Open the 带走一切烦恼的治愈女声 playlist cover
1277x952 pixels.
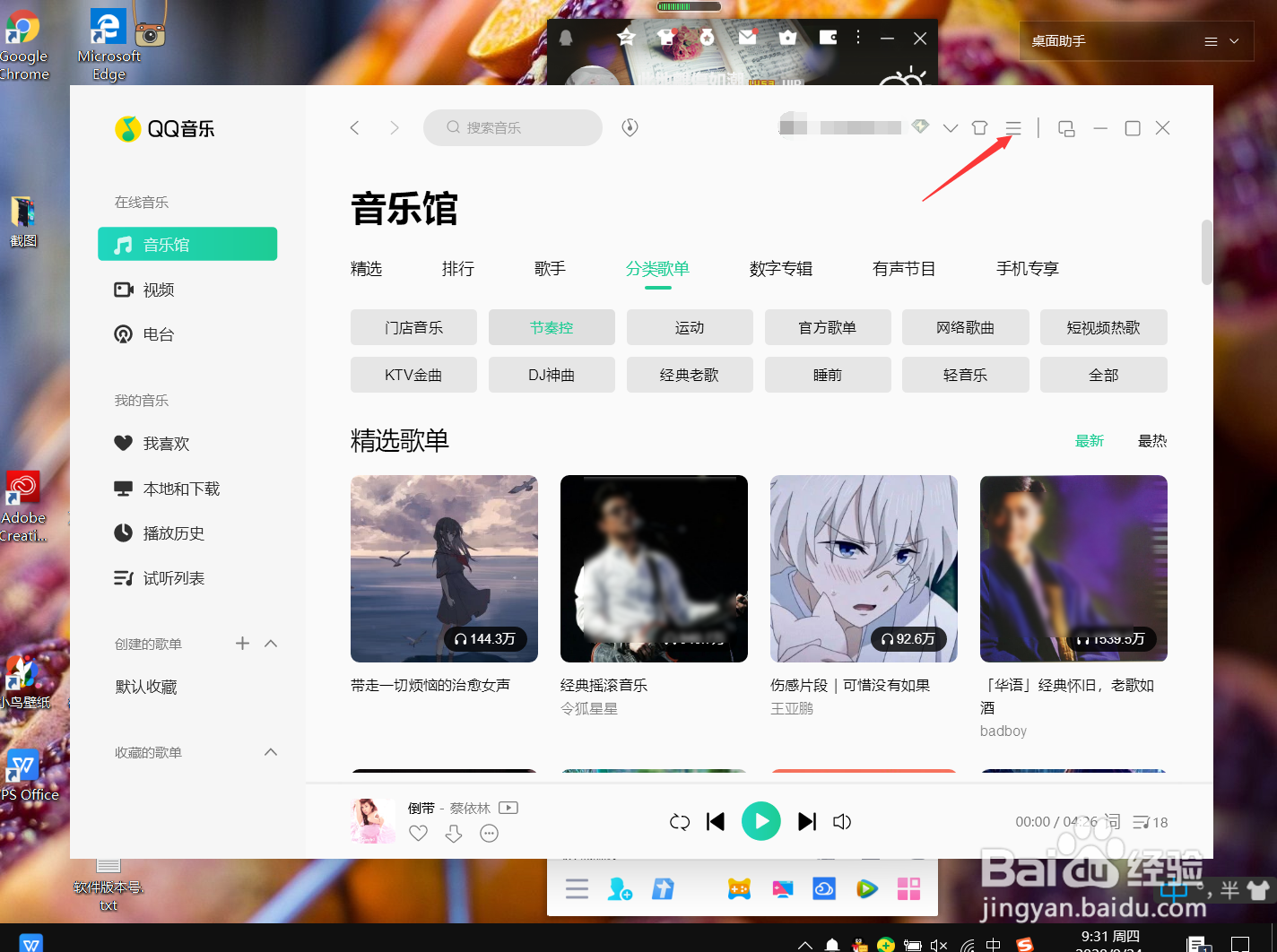(x=444, y=568)
